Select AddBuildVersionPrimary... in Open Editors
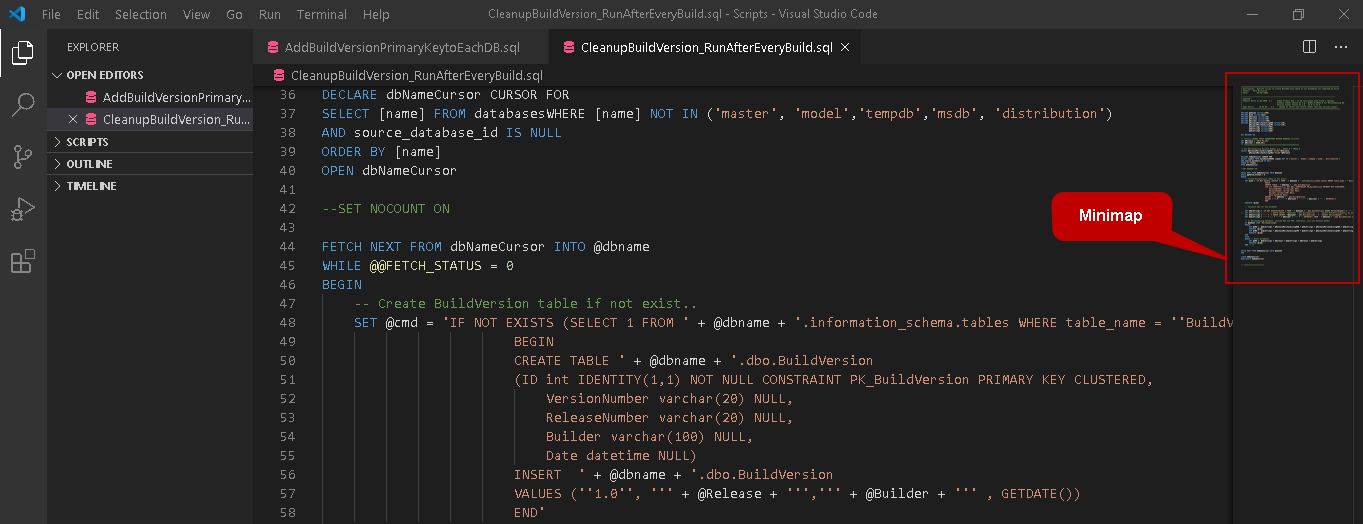Image resolution: width=1363 pixels, height=524 pixels. coord(150,97)
